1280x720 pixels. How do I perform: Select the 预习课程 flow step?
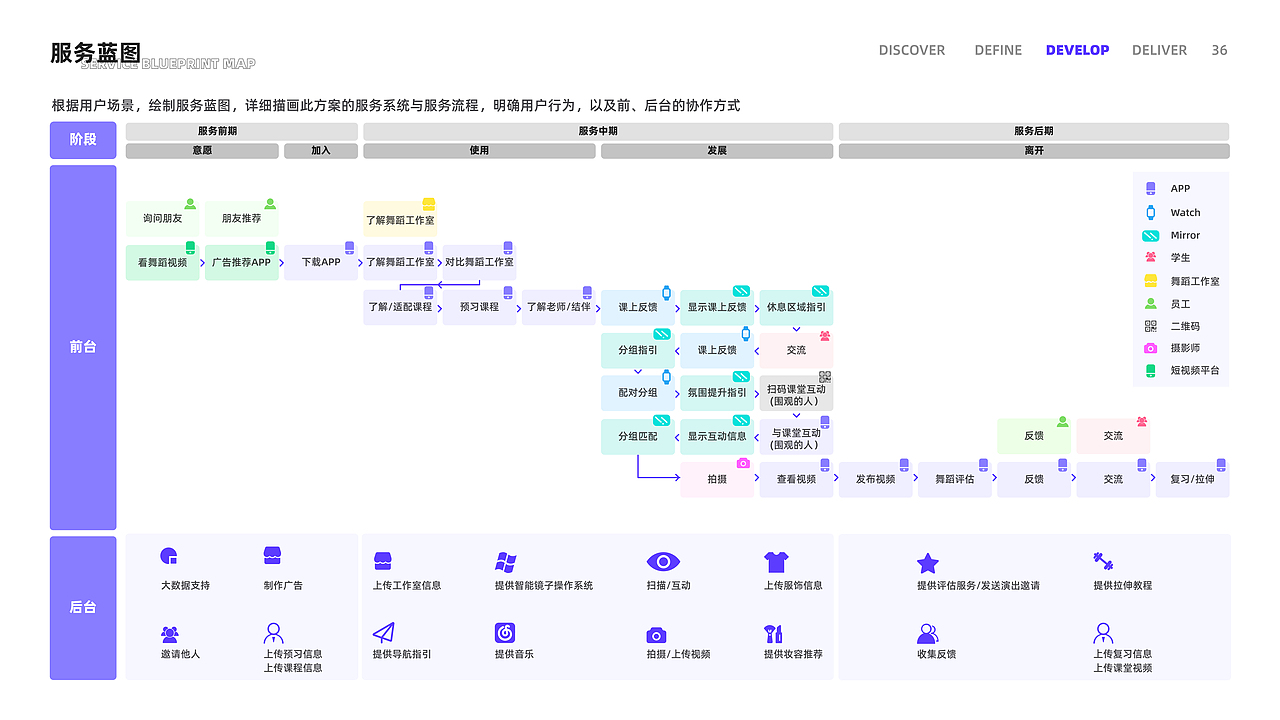click(479, 307)
